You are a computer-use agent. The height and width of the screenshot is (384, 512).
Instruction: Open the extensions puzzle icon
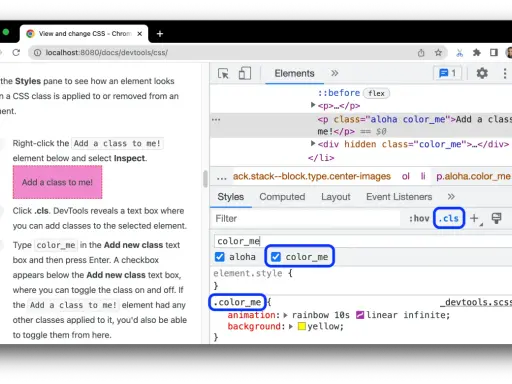click(477, 53)
